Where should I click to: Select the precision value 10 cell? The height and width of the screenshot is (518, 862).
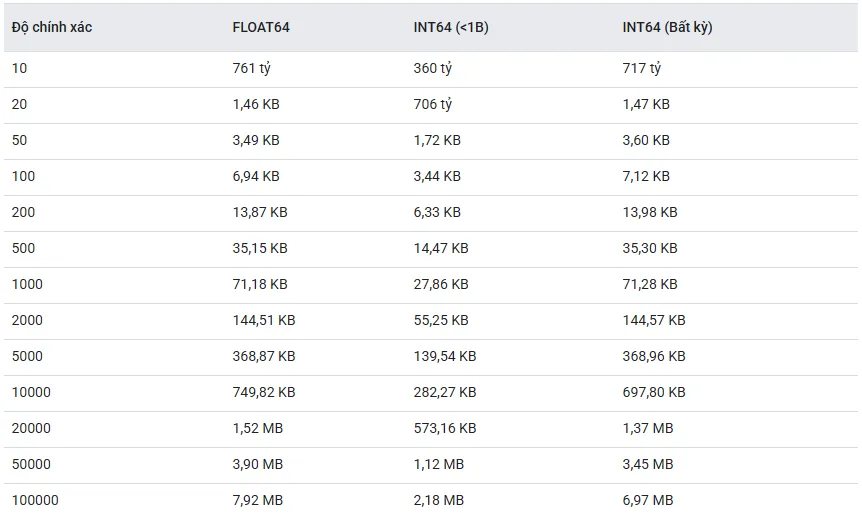(x=20, y=69)
